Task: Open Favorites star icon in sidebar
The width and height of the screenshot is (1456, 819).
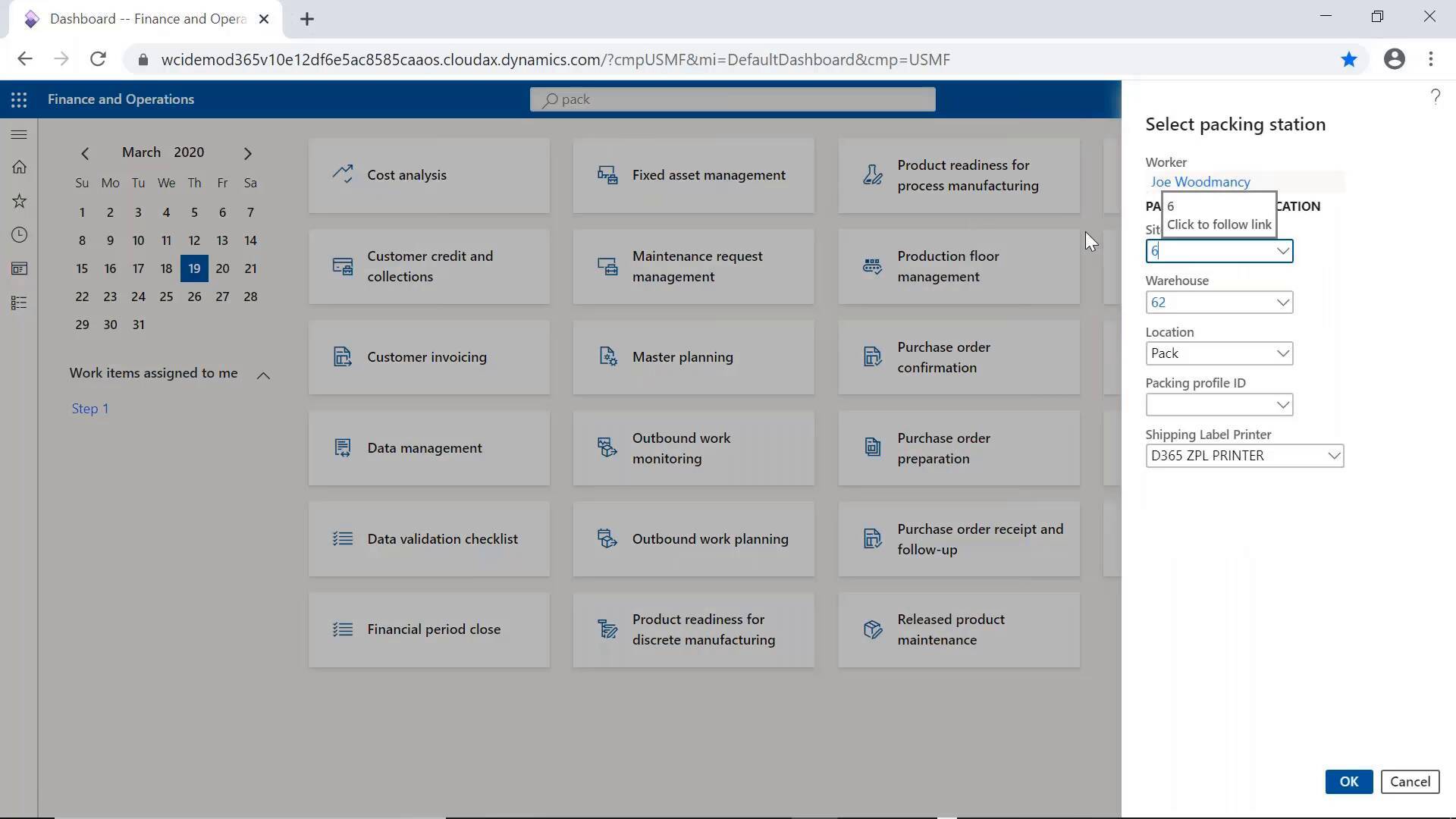Action: 19,201
